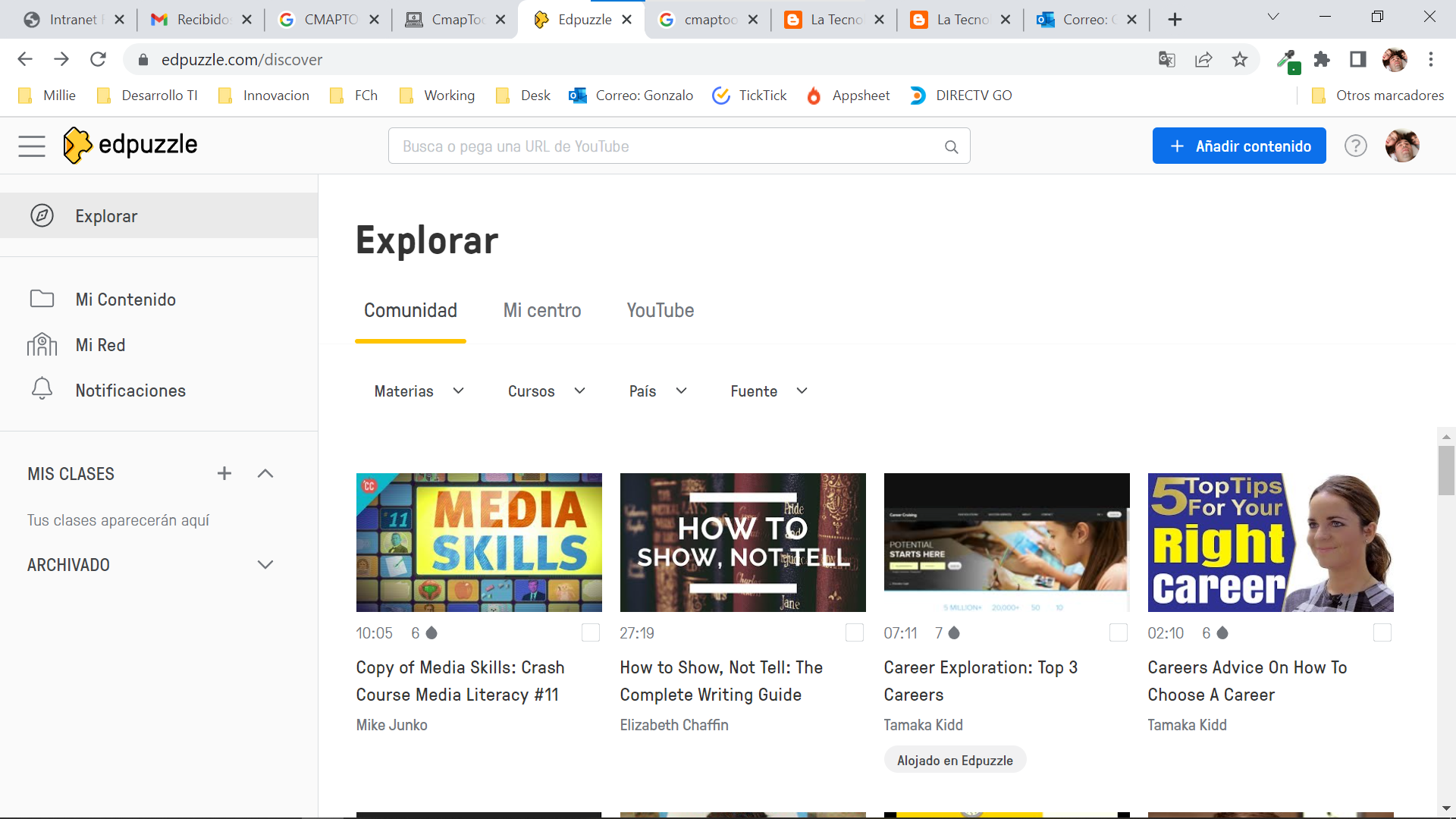The image size is (1456, 819).
Task: Open author Elizabeth Chaffin's profile link
Action: [673, 725]
